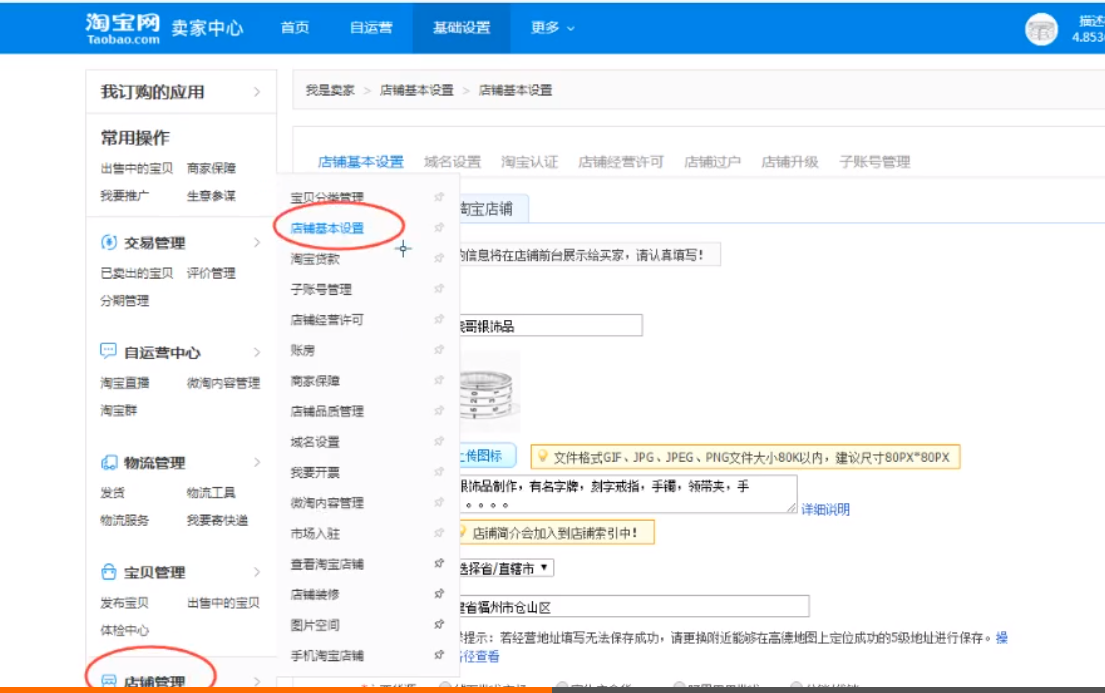Pin the 店铺基本设置 menu entry
1105x693 pixels.
click(x=438, y=228)
